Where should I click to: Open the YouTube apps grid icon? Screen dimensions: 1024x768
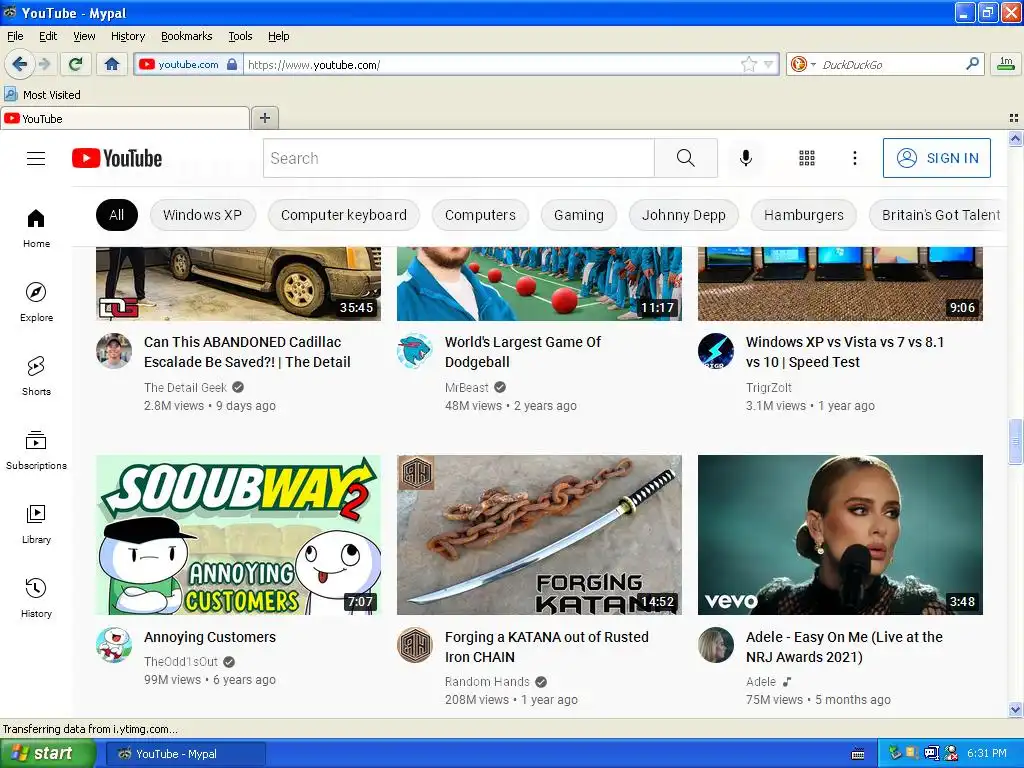807,158
